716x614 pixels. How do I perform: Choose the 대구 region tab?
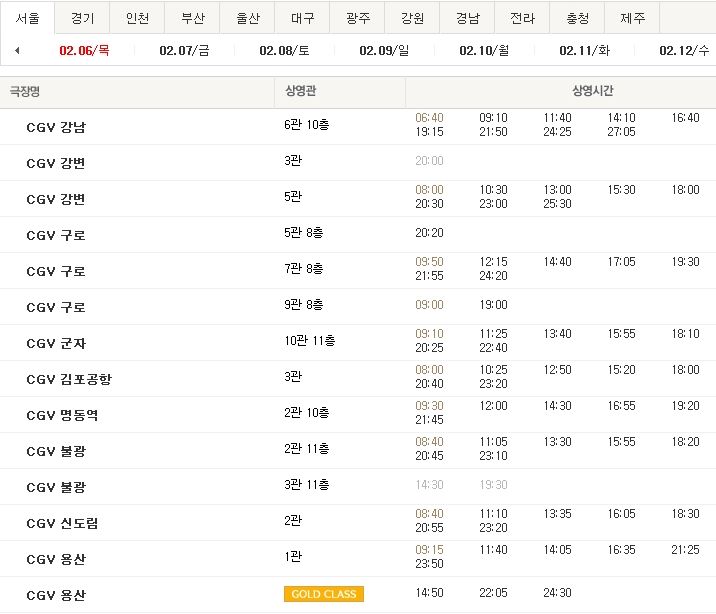pos(302,18)
